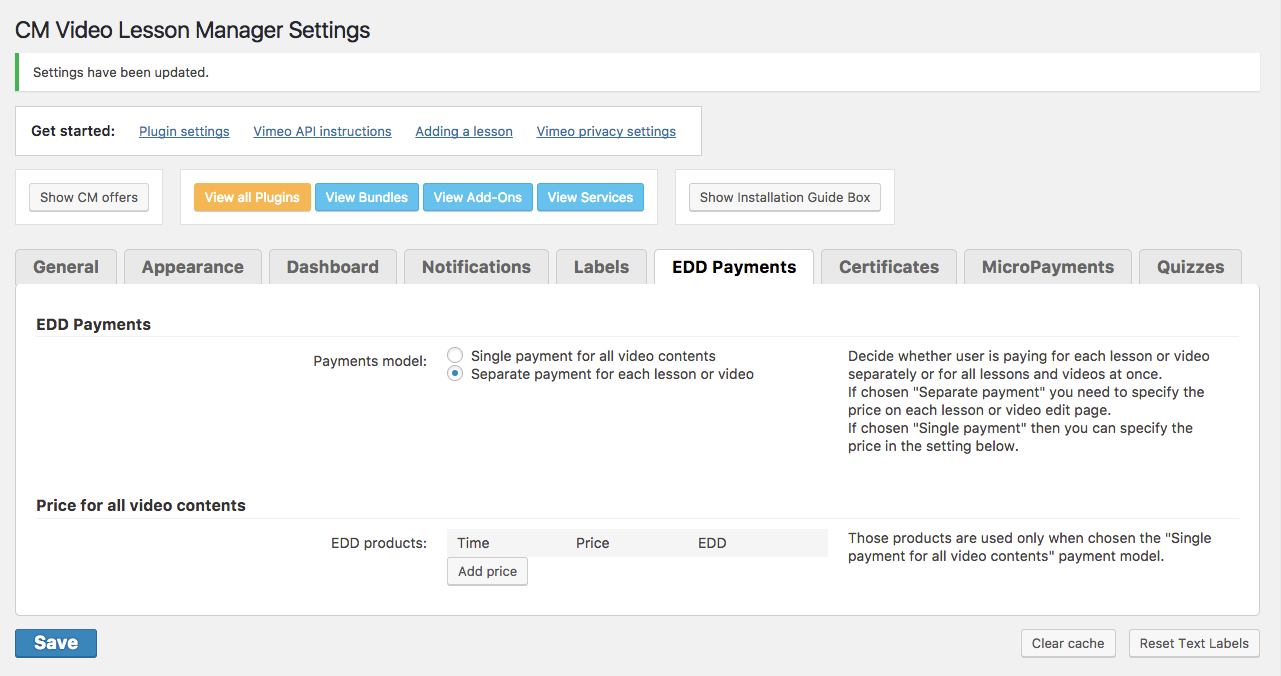This screenshot has width=1281, height=676.
Task: Switch to the MicroPayments tab
Action: click(1047, 267)
